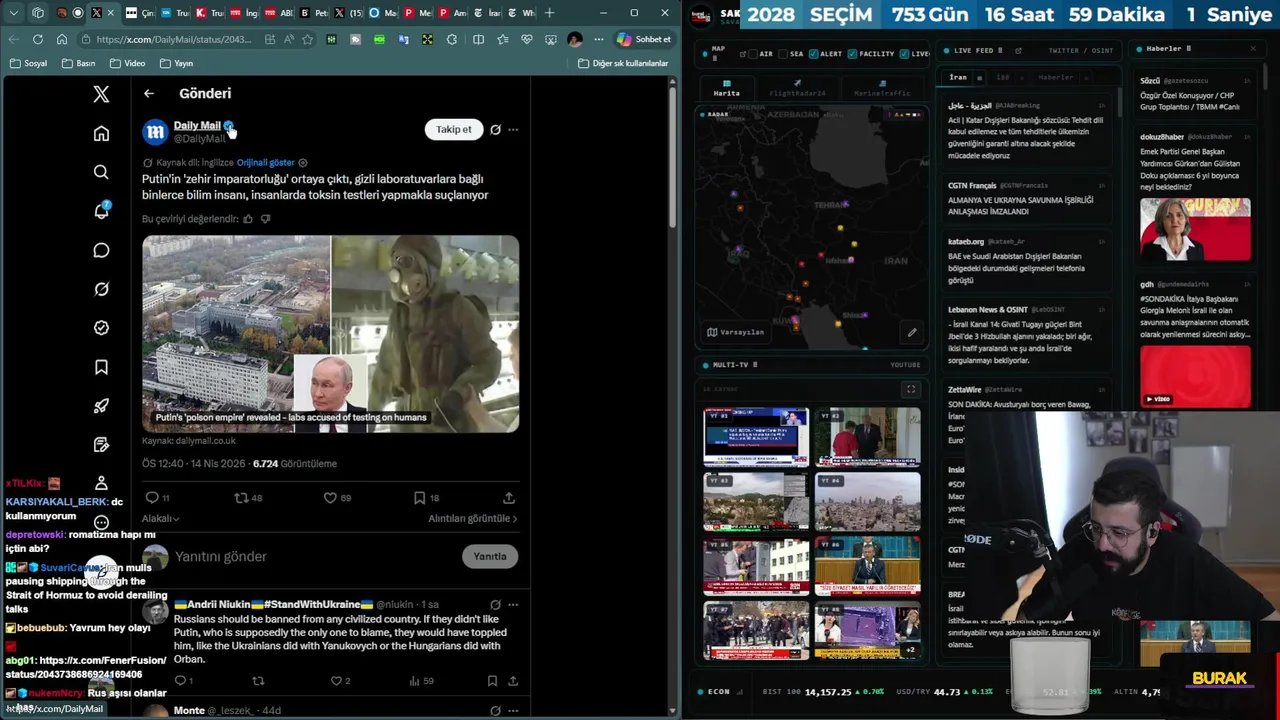The image size is (1280, 720).
Task: Open the YT 06 stream thumbnail
Action: [x=867, y=565]
